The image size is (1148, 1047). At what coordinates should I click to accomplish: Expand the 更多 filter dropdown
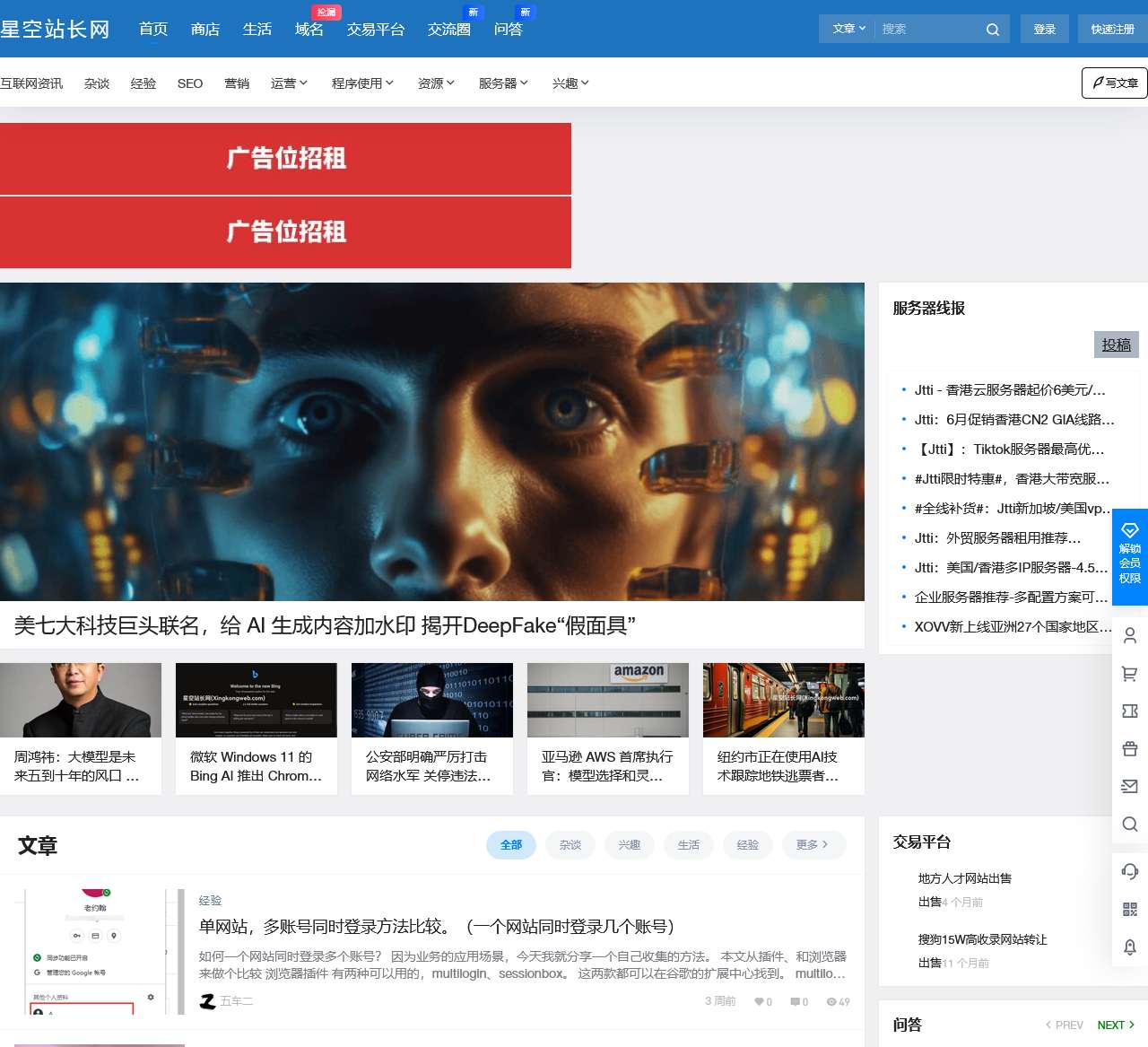pyautogui.click(x=812, y=844)
